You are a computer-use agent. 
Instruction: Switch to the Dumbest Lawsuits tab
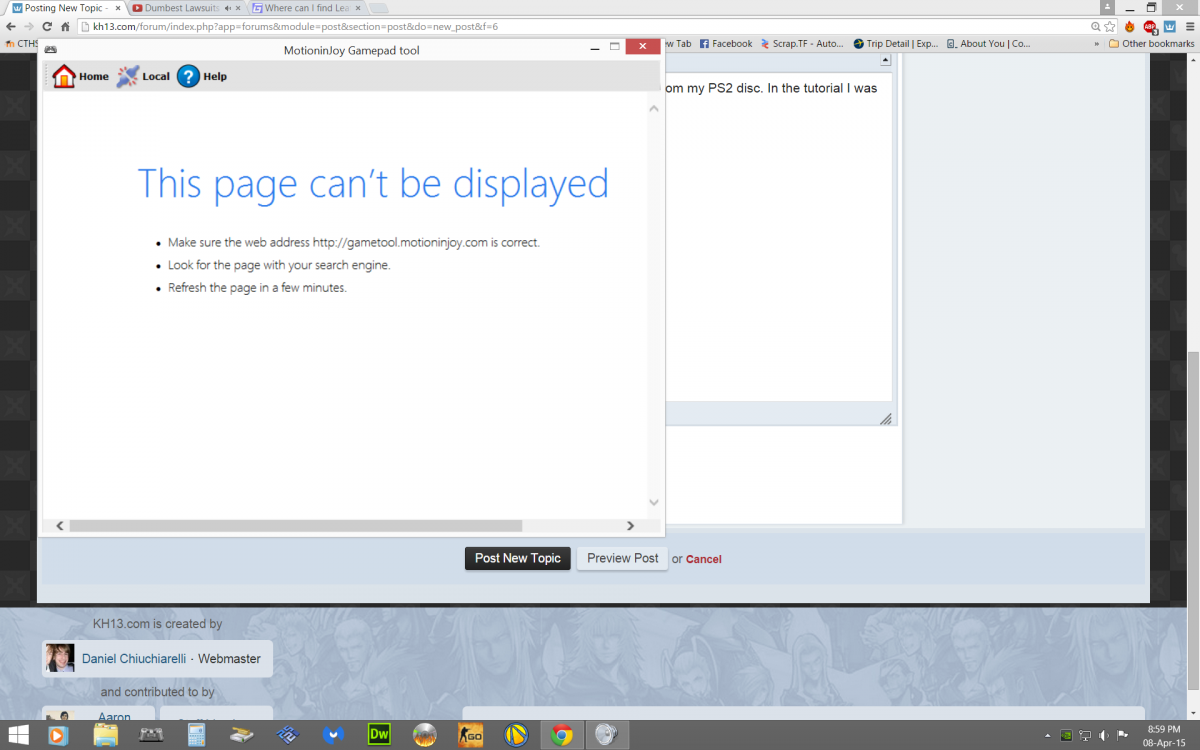click(180, 8)
